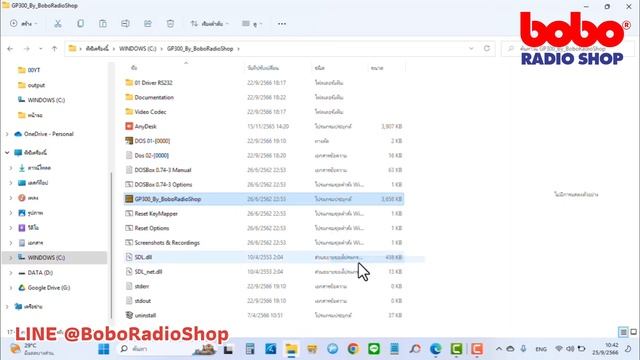Open the Sort dropdown menu

[x=210, y=24]
